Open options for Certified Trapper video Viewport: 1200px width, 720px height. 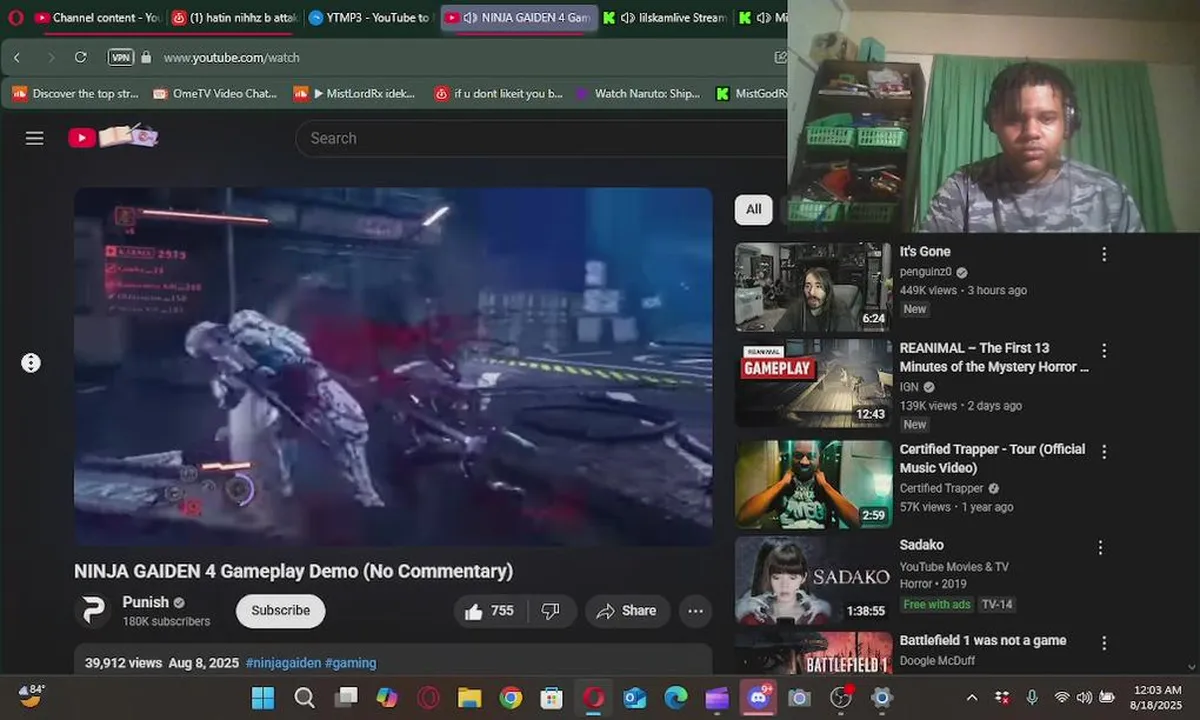click(x=1104, y=452)
